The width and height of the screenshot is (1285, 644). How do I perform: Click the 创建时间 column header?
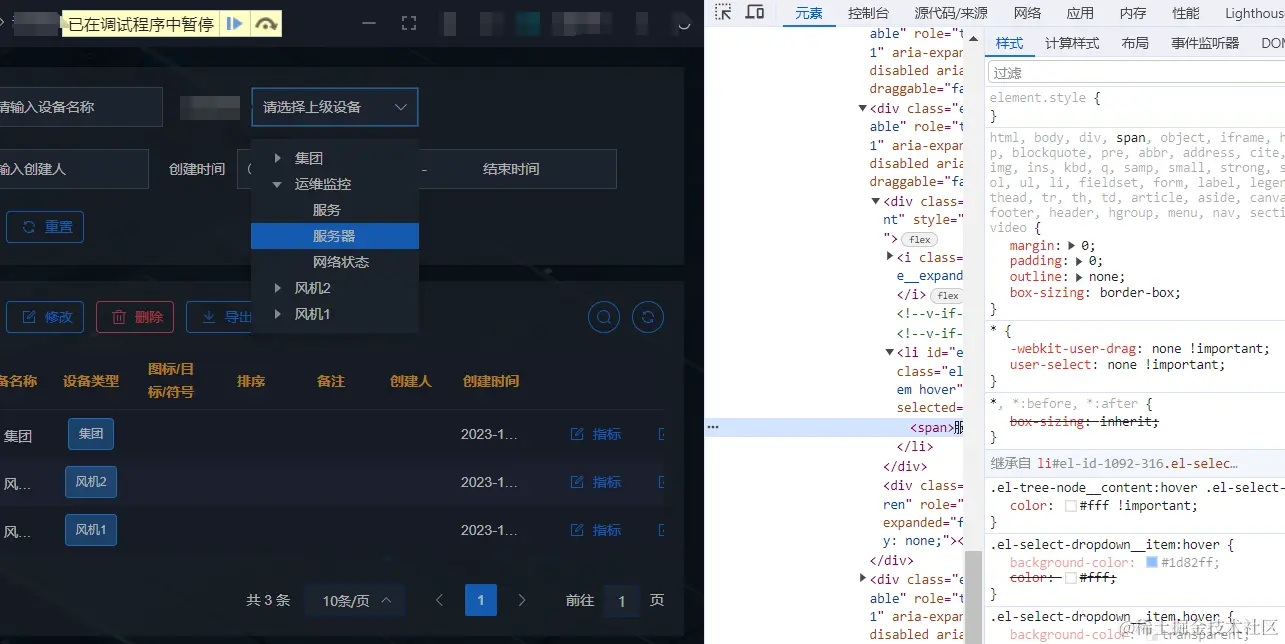click(x=491, y=381)
